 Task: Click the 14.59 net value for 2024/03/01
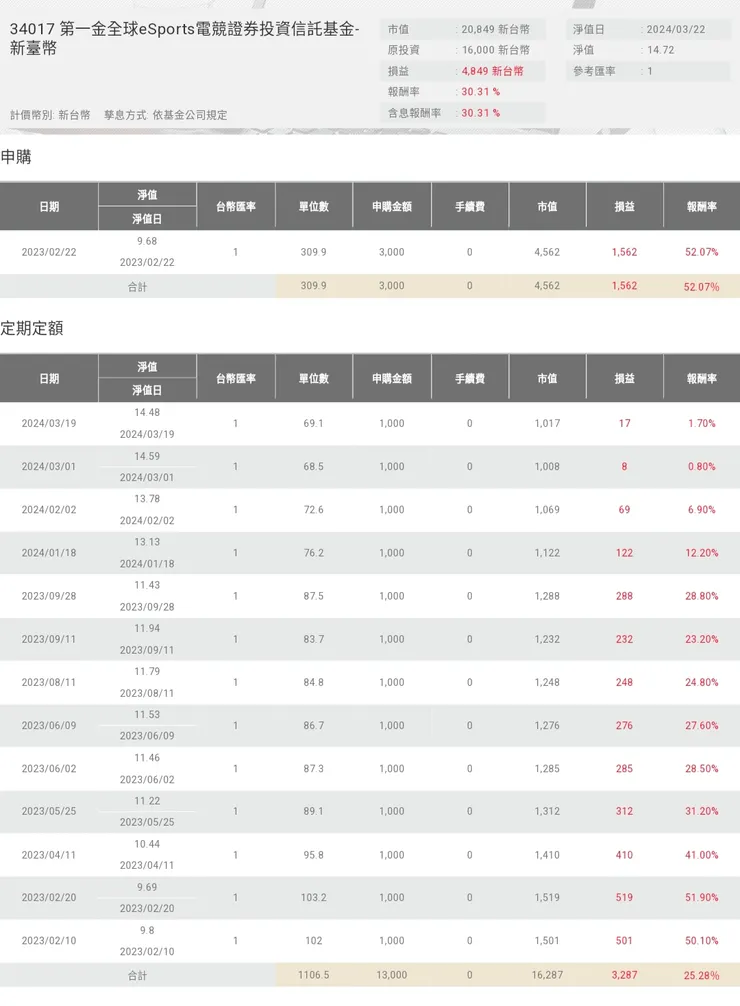tap(147, 456)
